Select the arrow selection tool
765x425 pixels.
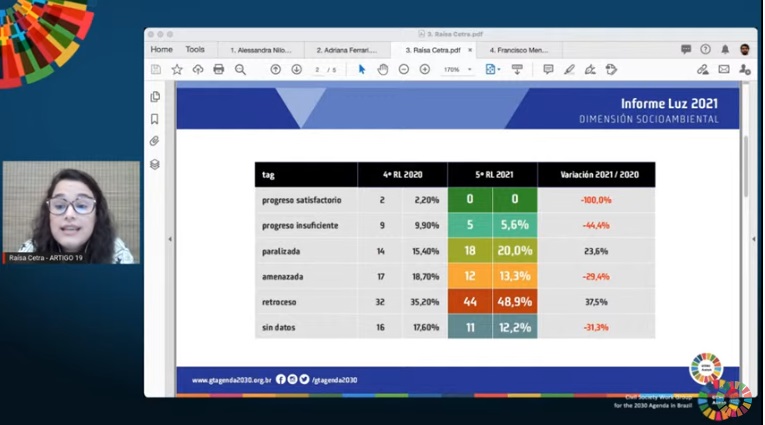click(362, 69)
